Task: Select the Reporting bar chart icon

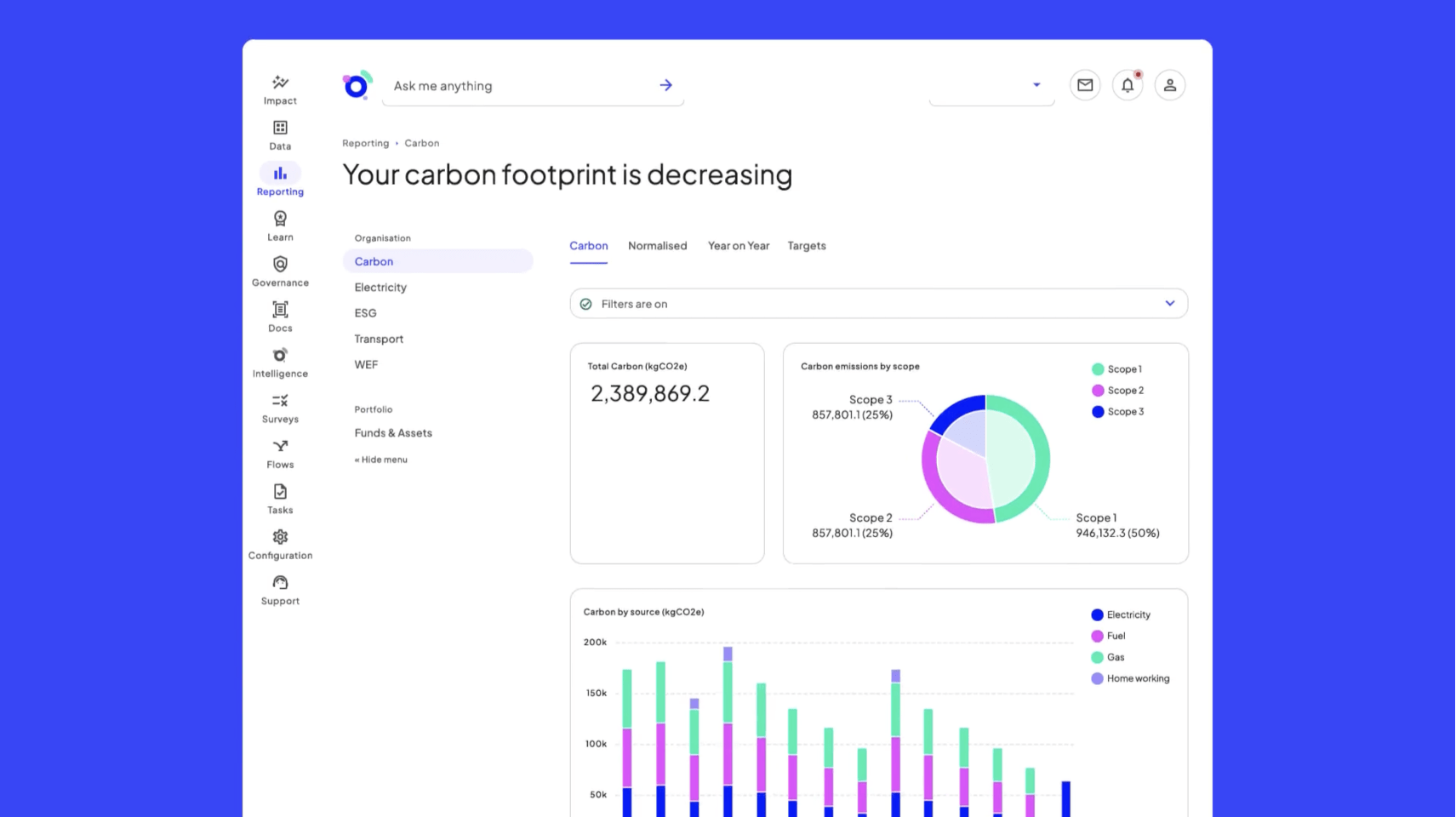Action: [x=280, y=173]
